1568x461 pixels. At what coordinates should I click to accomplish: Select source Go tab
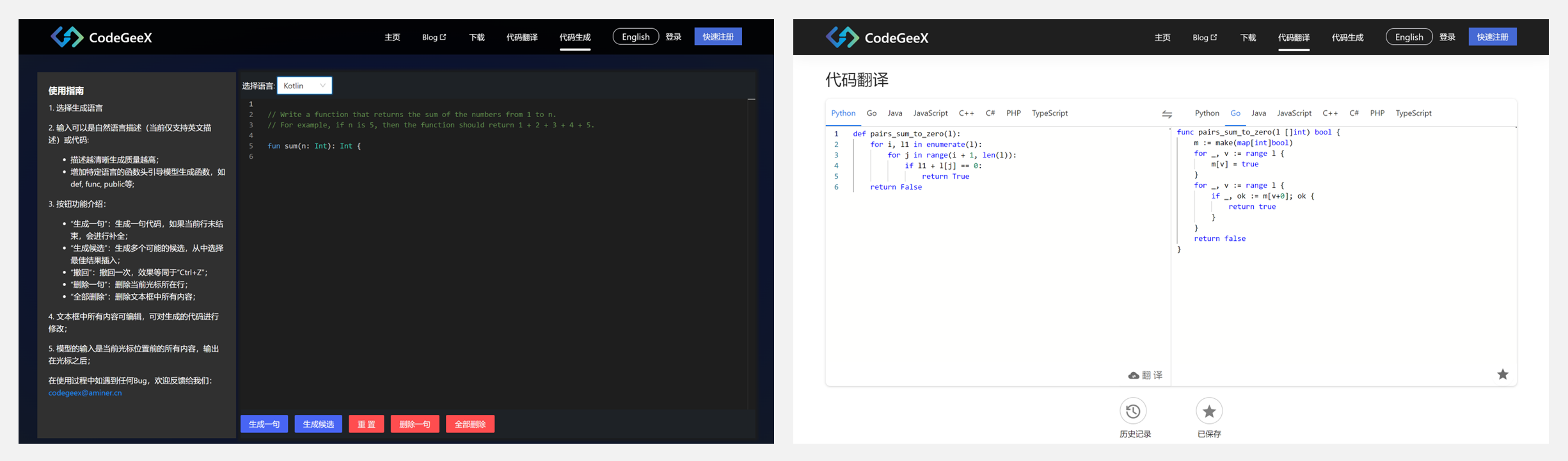point(871,113)
